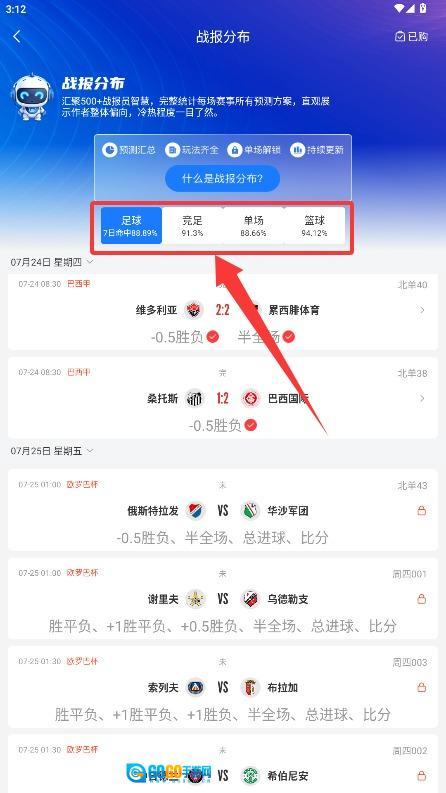Tap lock icon for 谢里夫 vs 乌德勒支
The height and width of the screenshot is (793, 446).
click(421, 599)
